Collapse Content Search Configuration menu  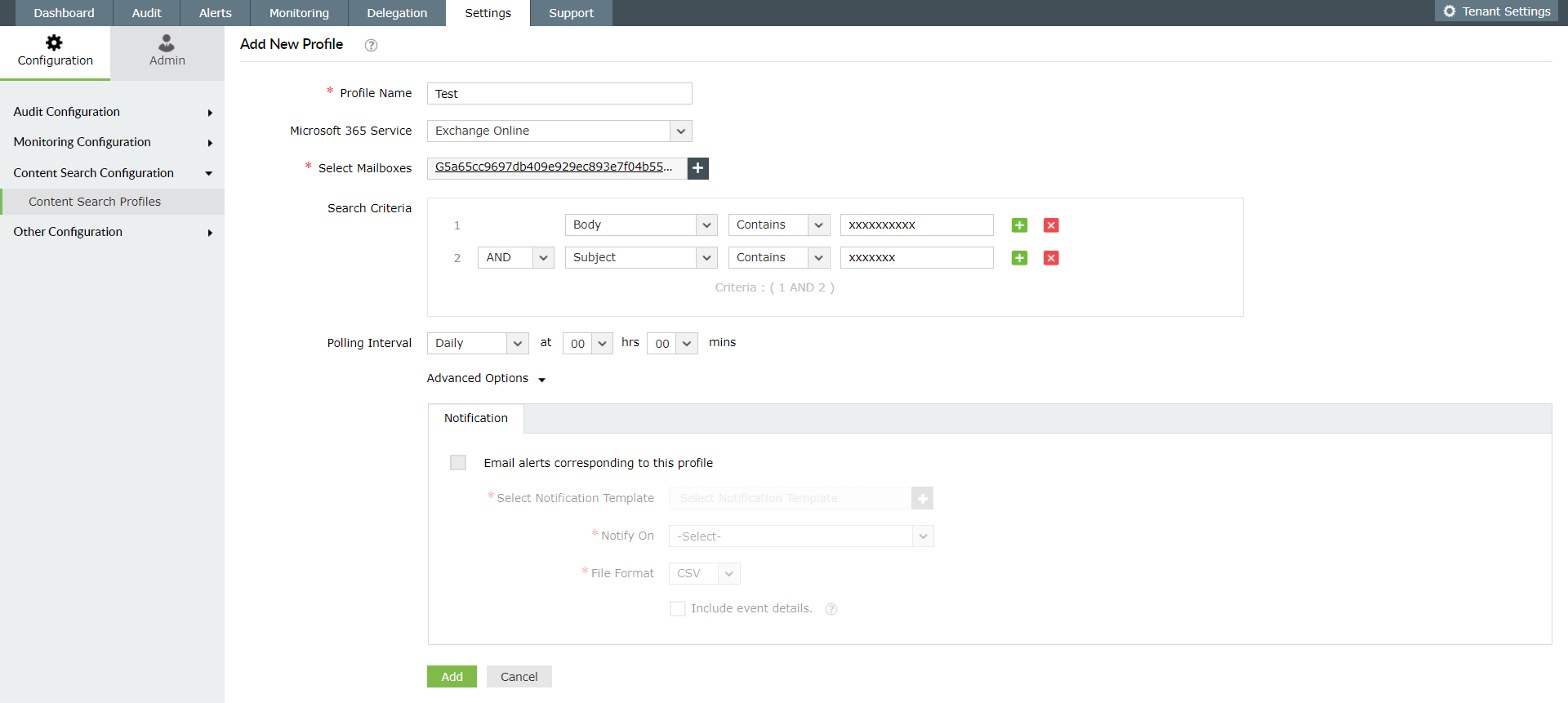(x=112, y=173)
